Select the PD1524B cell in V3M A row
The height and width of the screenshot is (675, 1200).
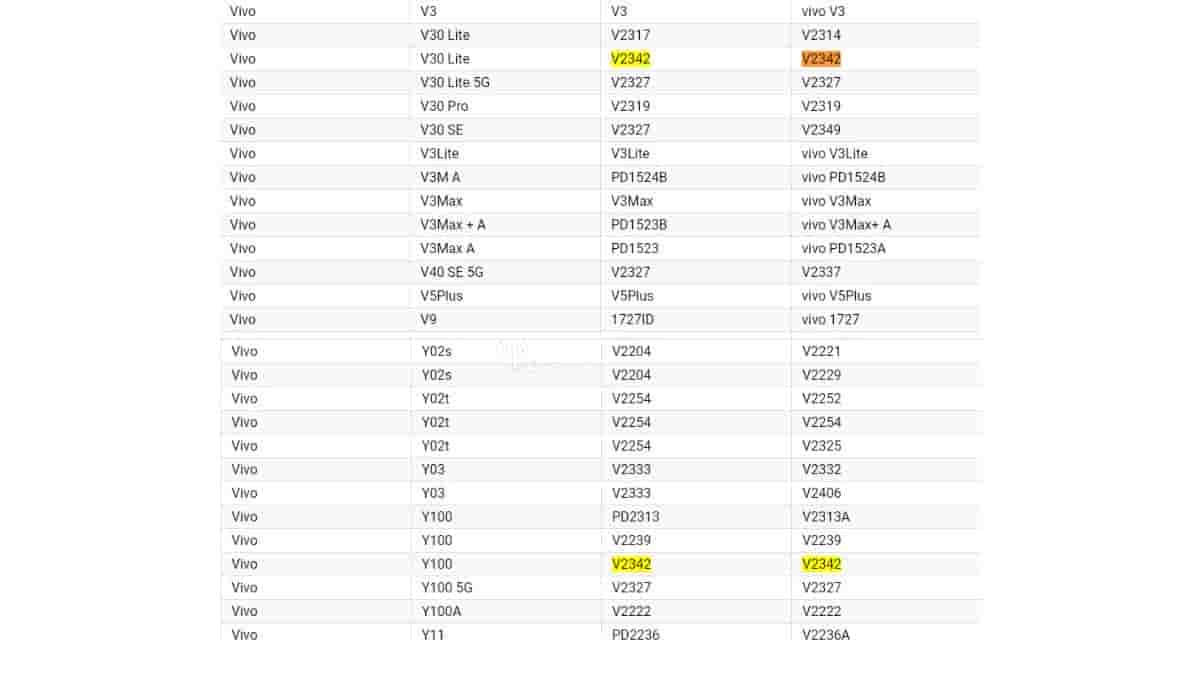[x=639, y=177]
